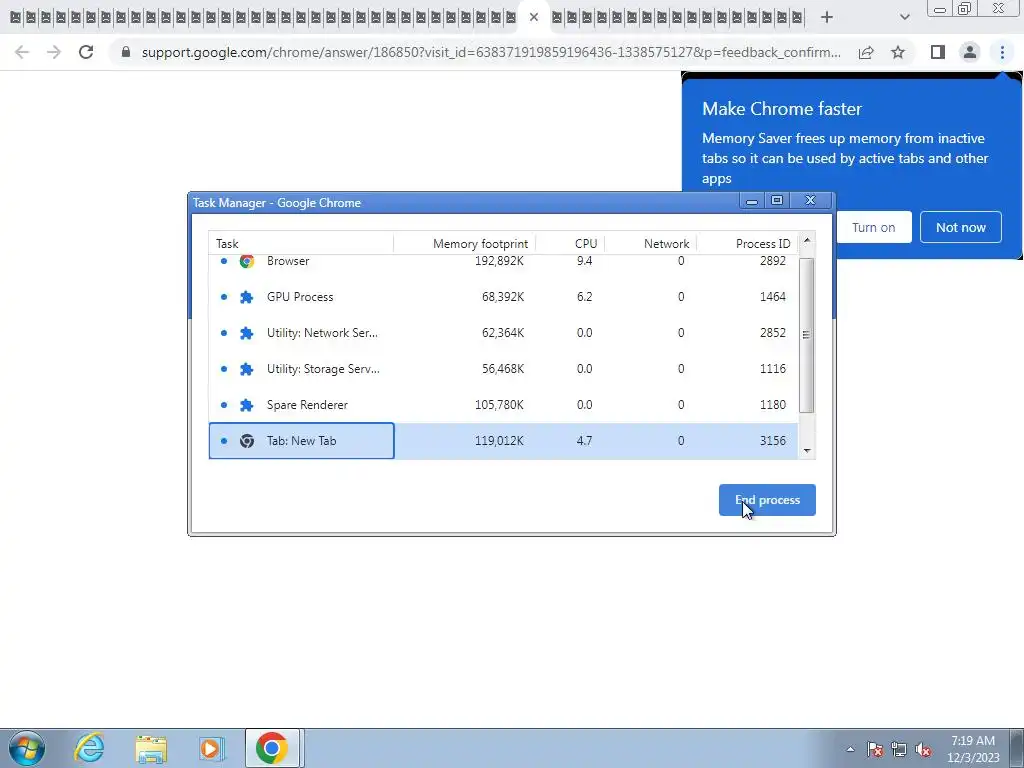Close the Task Manager window
This screenshot has height=768, width=1024.
tap(810, 200)
